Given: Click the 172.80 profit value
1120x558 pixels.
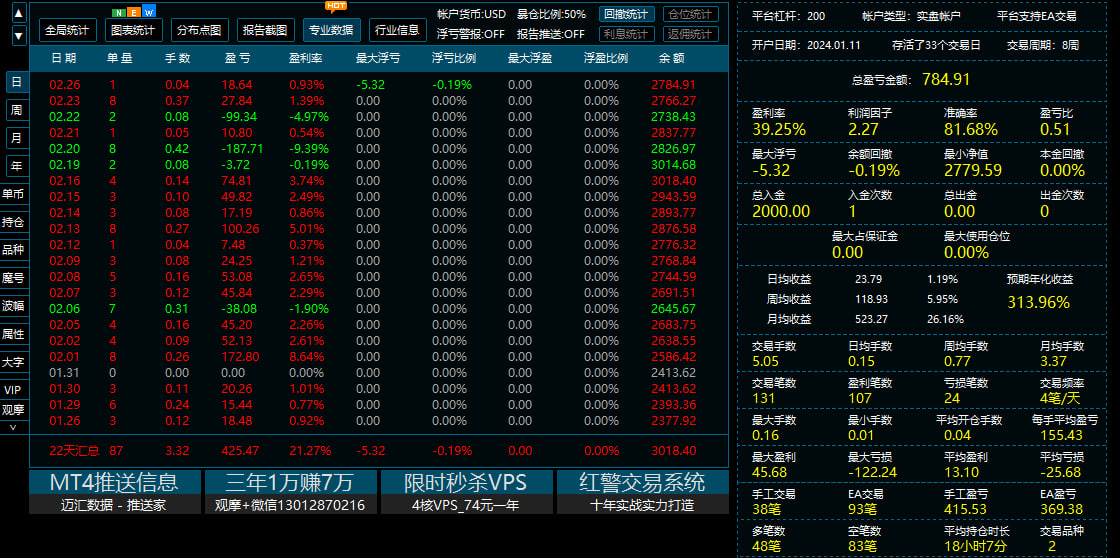Looking at the screenshot, I should pyautogui.click(x=239, y=356).
